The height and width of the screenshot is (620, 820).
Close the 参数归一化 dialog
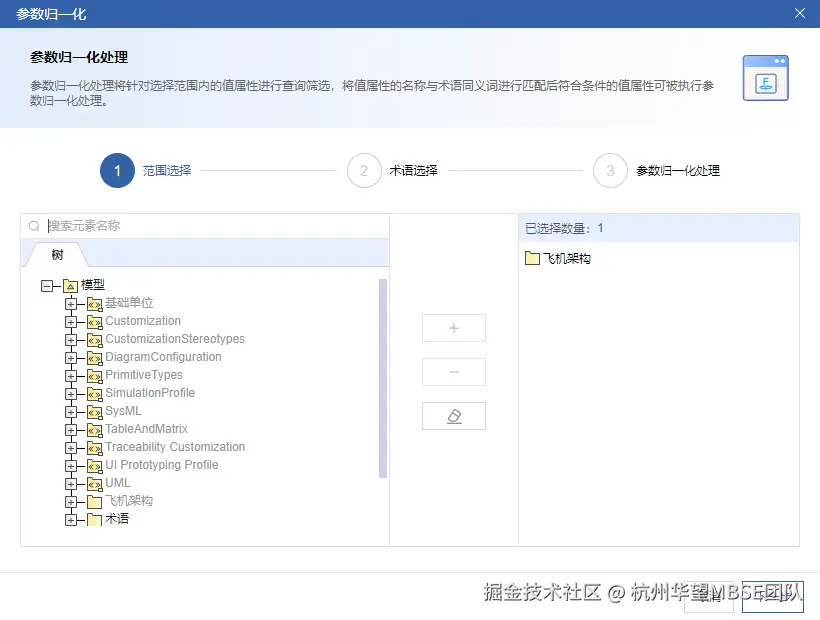point(800,13)
